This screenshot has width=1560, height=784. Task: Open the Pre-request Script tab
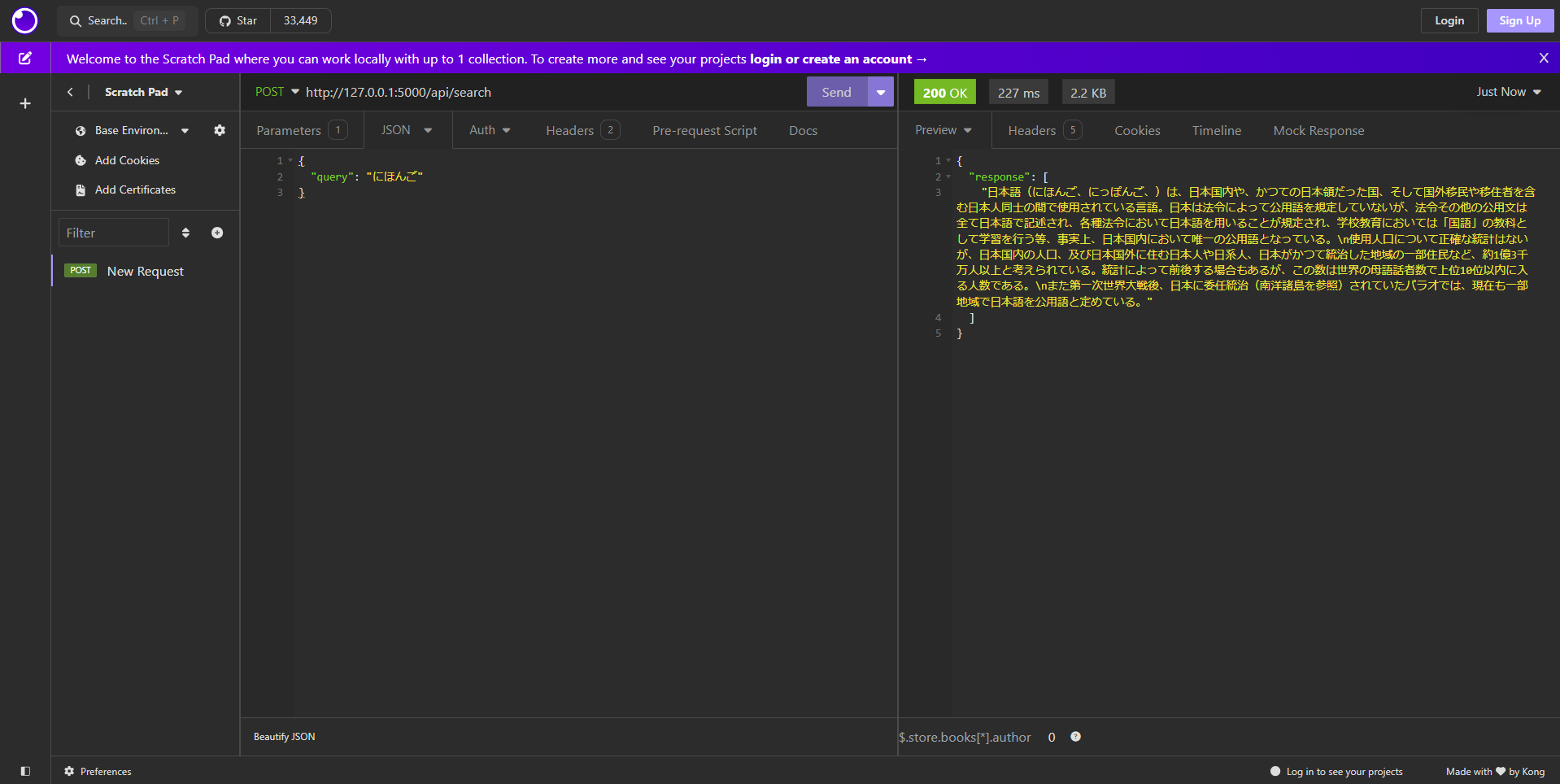pos(704,130)
